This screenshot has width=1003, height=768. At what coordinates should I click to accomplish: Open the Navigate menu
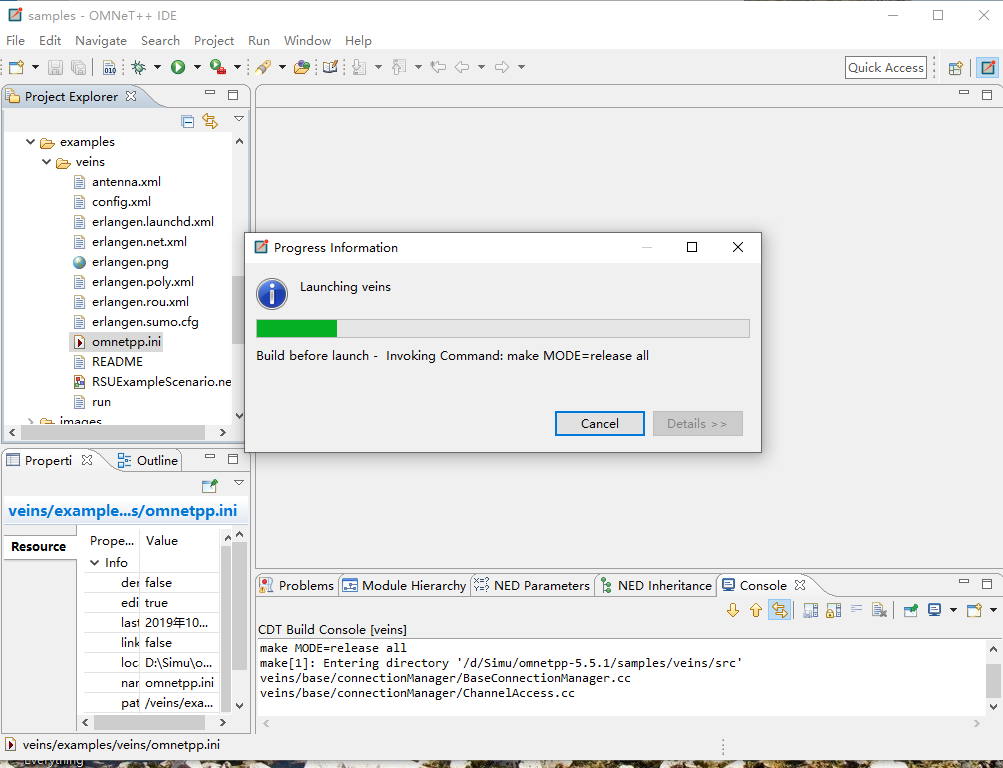(101, 41)
